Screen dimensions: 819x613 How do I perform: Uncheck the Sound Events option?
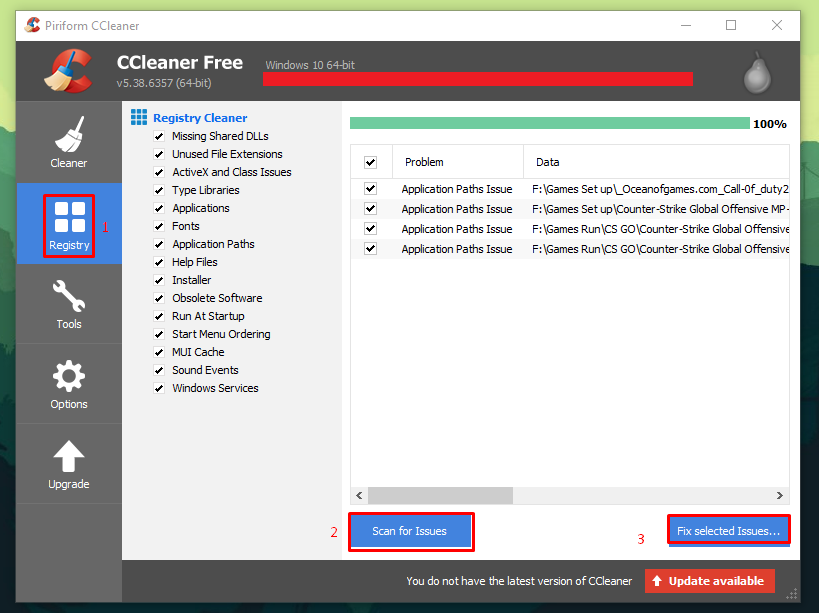coord(159,371)
